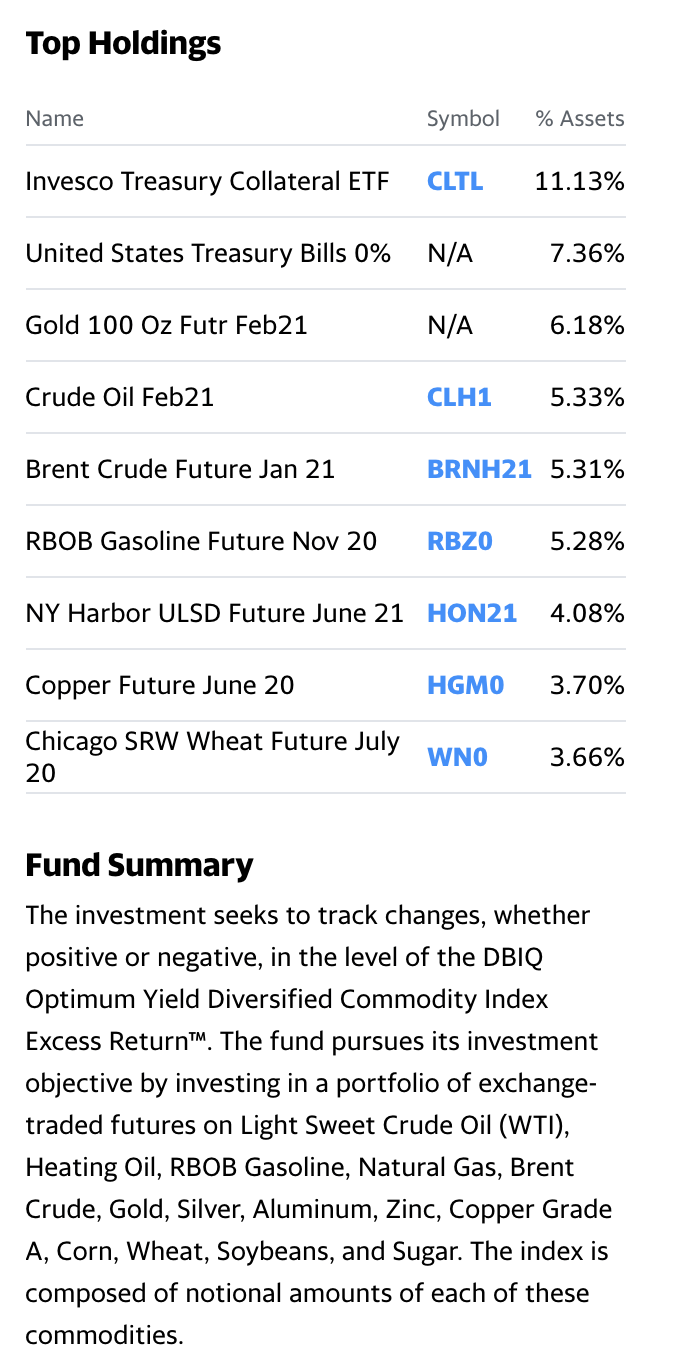
Task: Open the RBZ0 symbol link
Action: pyautogui.click(x=460, y=541)
